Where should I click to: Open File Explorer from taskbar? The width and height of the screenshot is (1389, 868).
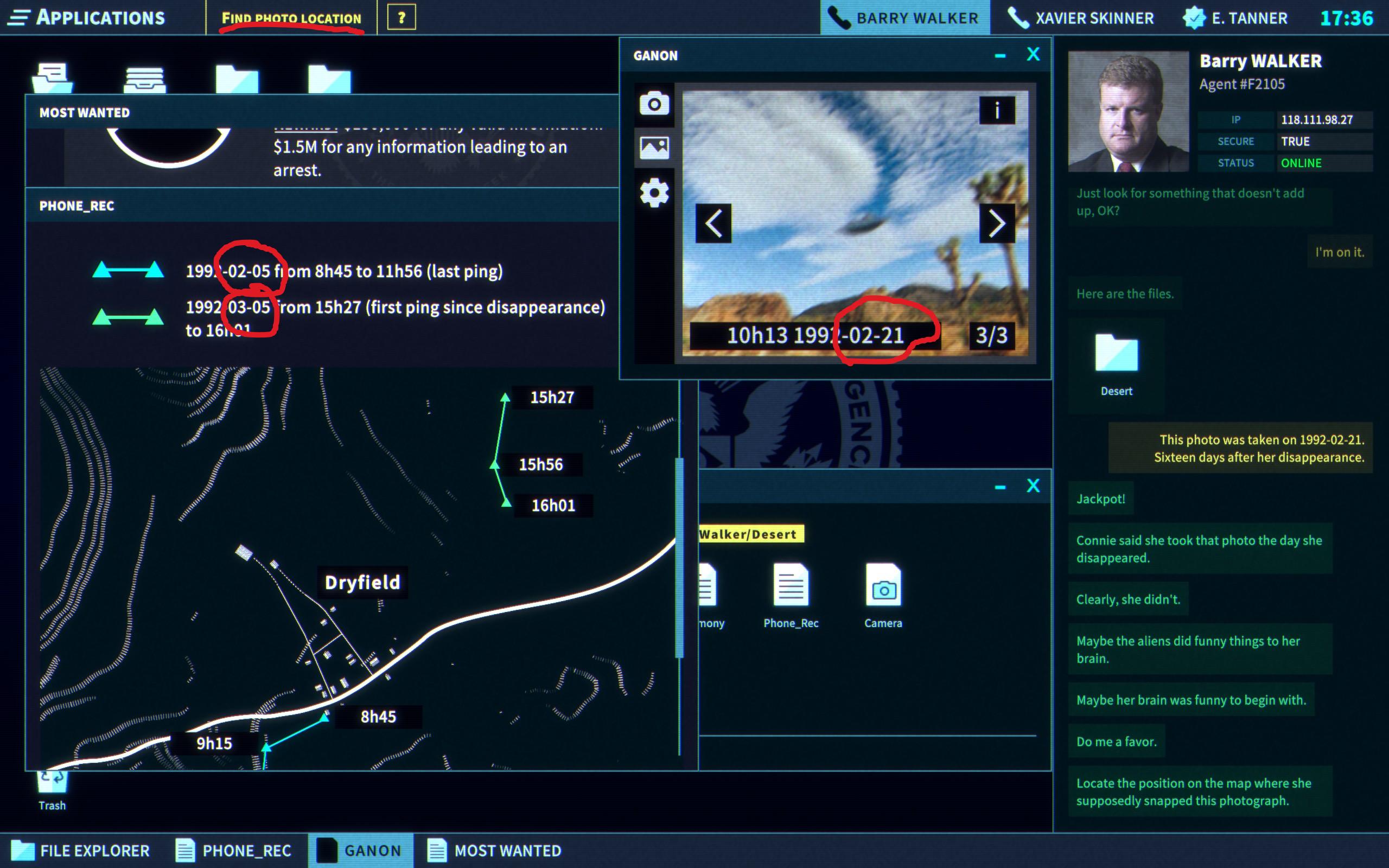[81, 850]
